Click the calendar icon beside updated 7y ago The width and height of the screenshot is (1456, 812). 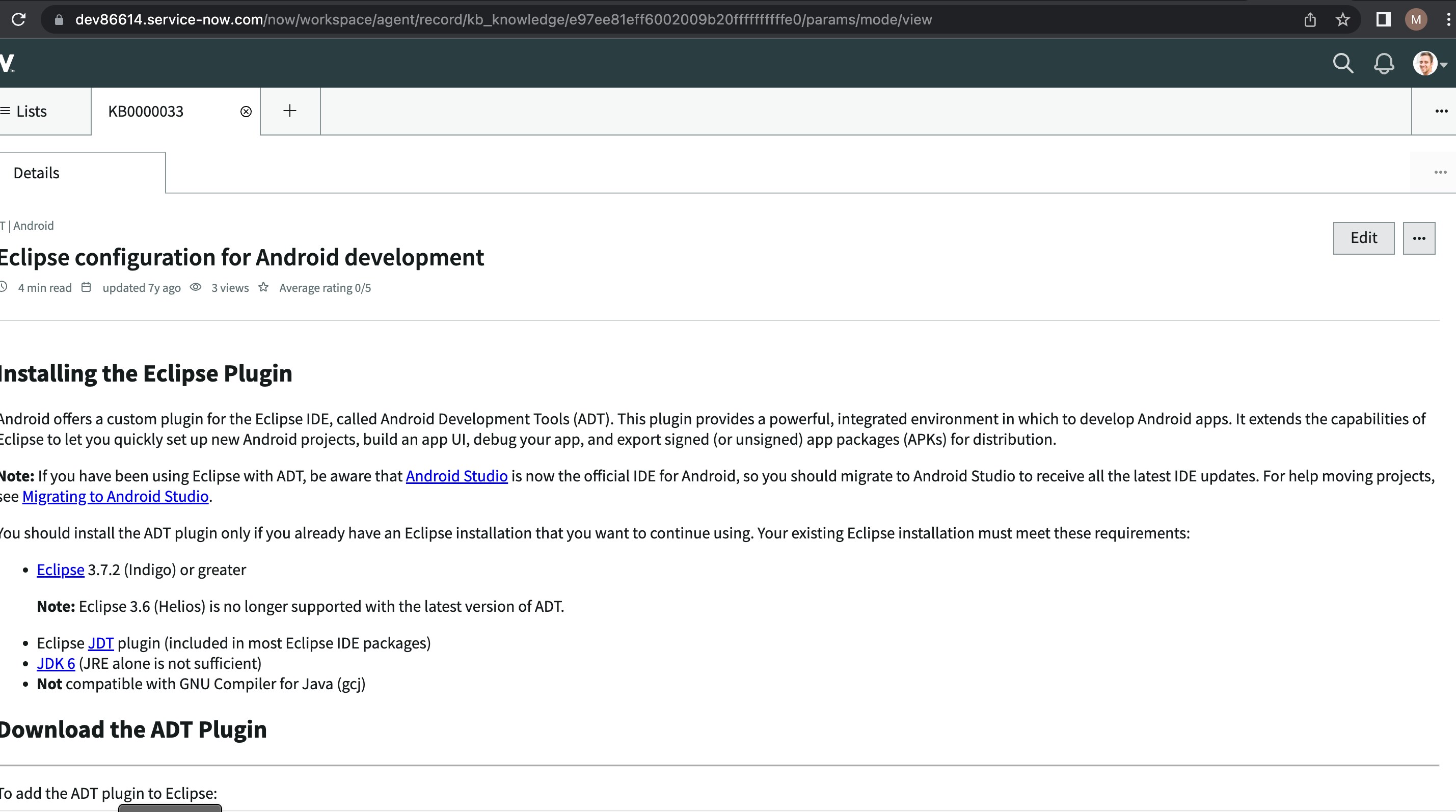(86, 288)
